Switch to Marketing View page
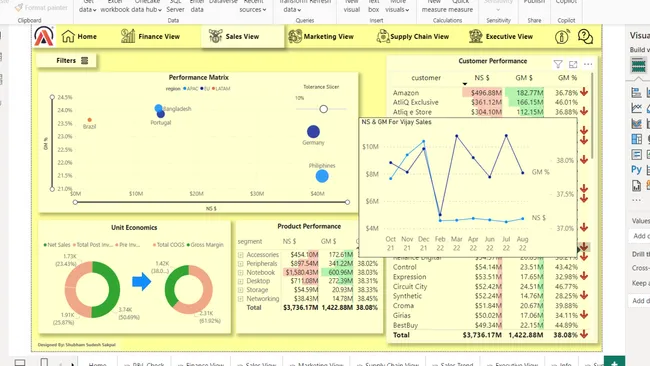This screenshot has width=650, height=366. click(321, 36)
